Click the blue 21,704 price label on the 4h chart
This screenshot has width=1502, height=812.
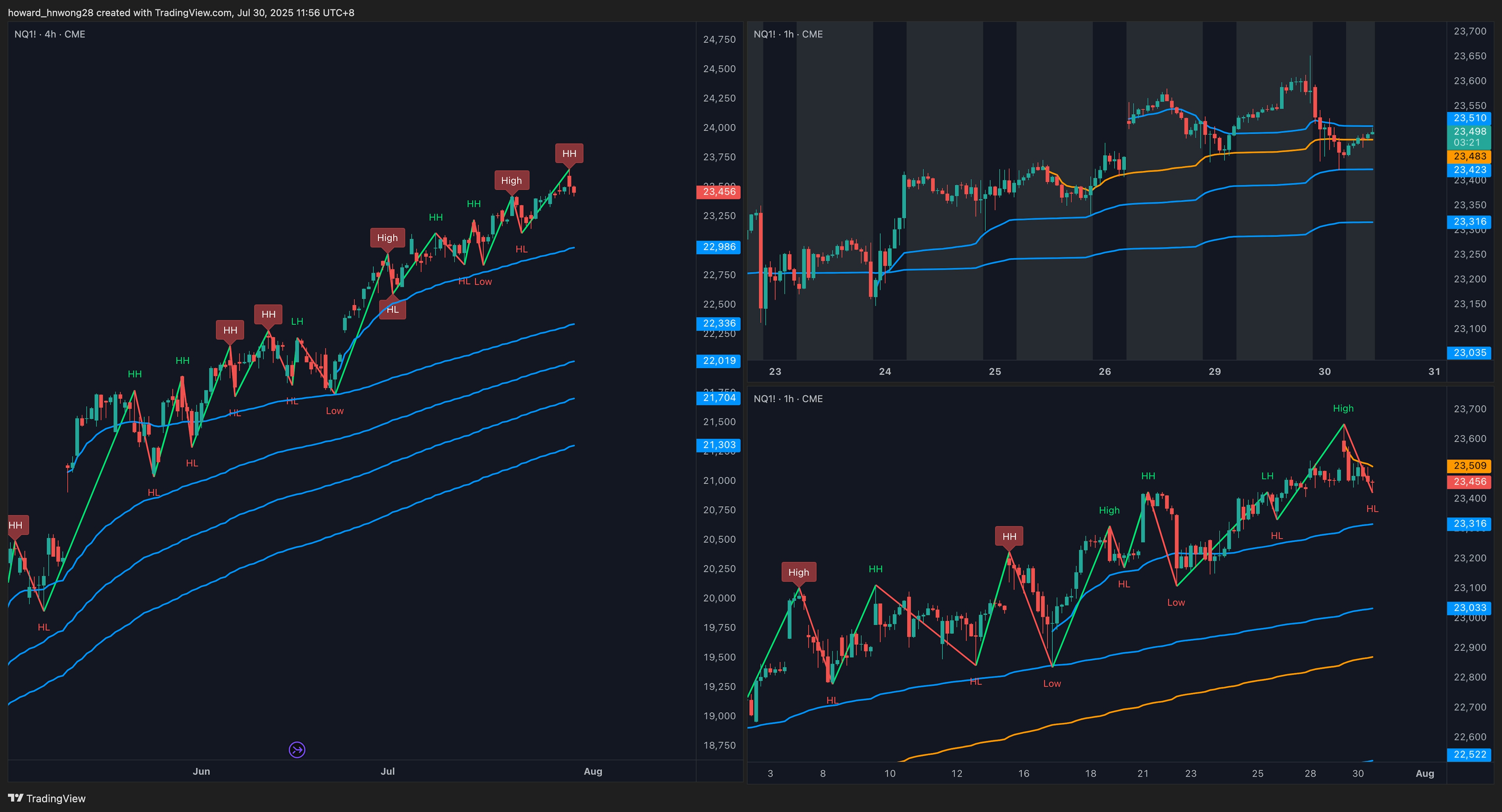[x=719, y=398]
